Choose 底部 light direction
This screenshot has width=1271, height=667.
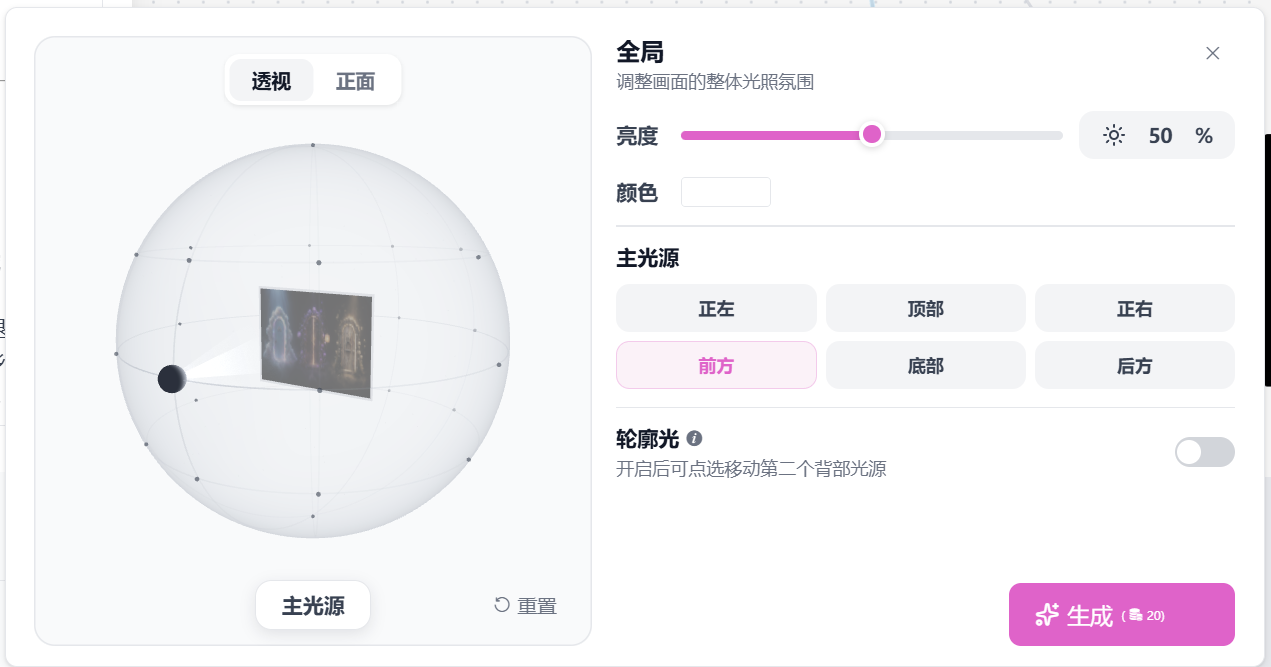926,365
